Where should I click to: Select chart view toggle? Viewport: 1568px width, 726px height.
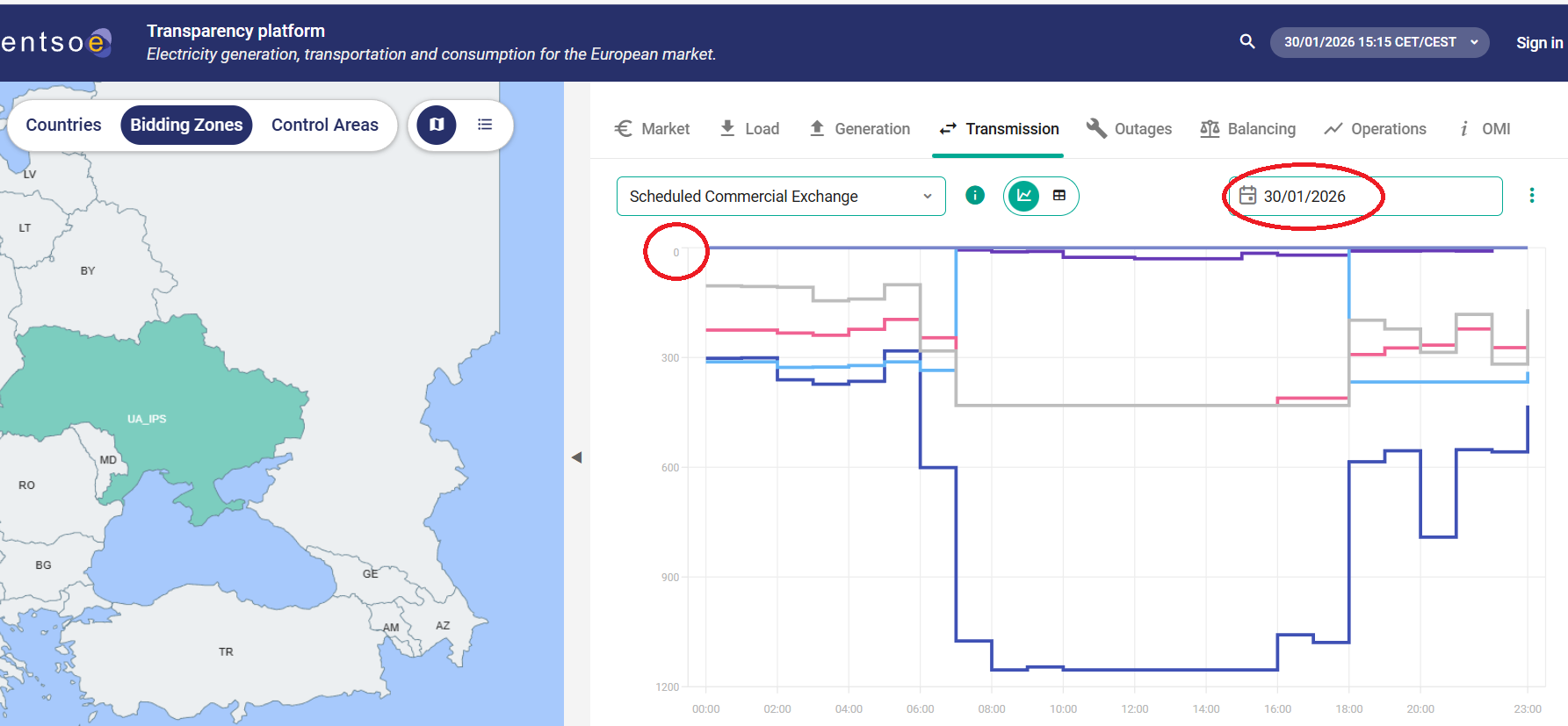pyautogui.click(x=1023, y=196)
